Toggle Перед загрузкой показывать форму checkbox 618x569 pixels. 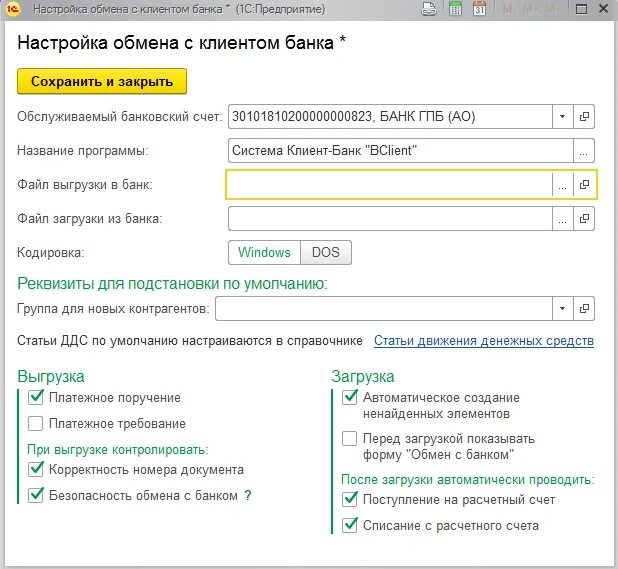coord(350,439)
